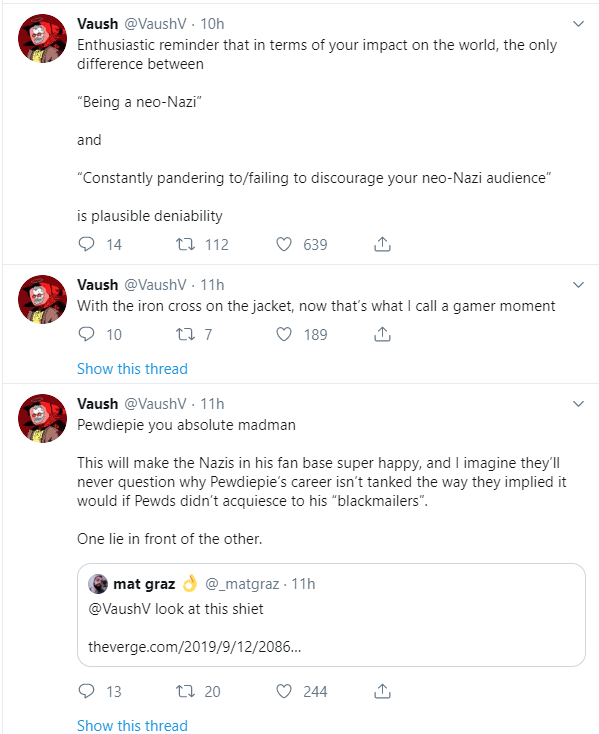Like the tweet with 189 likes
The image size is (599, 734).
[284, 334]
